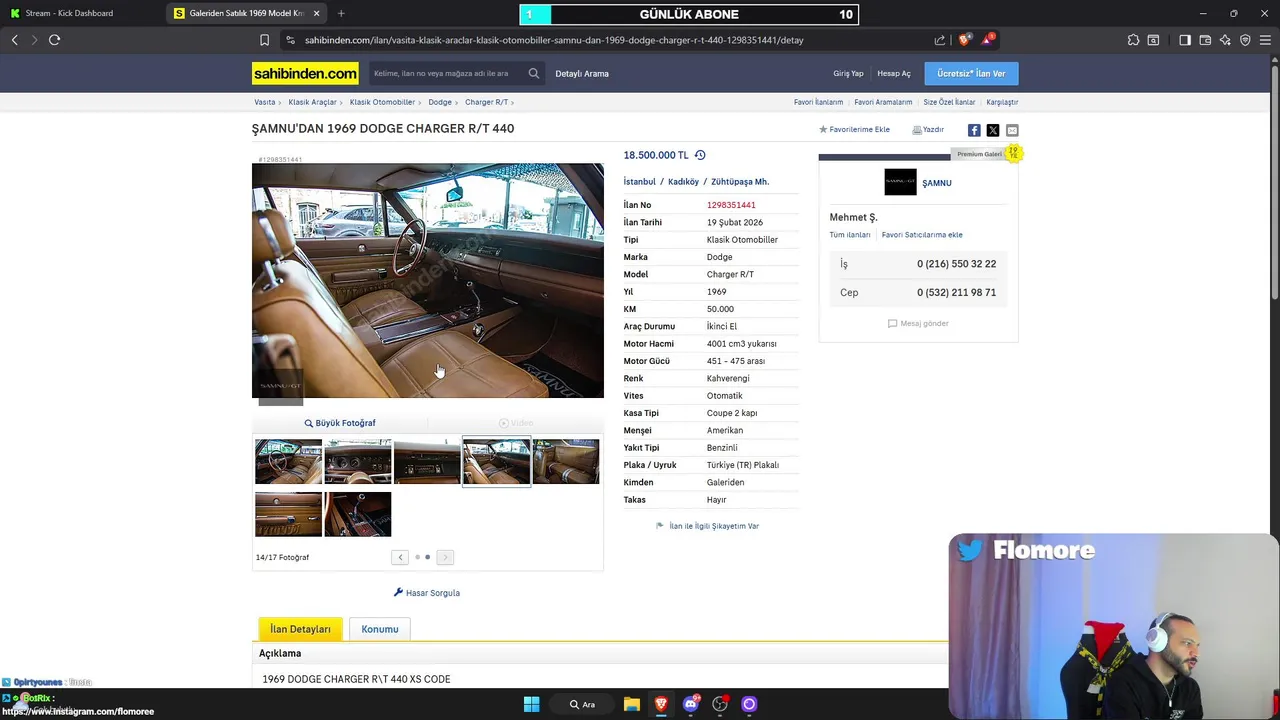Open Dodge breadcrumb link
Image resolution: width=1280 pixels, height=720 pixels.
440,102
